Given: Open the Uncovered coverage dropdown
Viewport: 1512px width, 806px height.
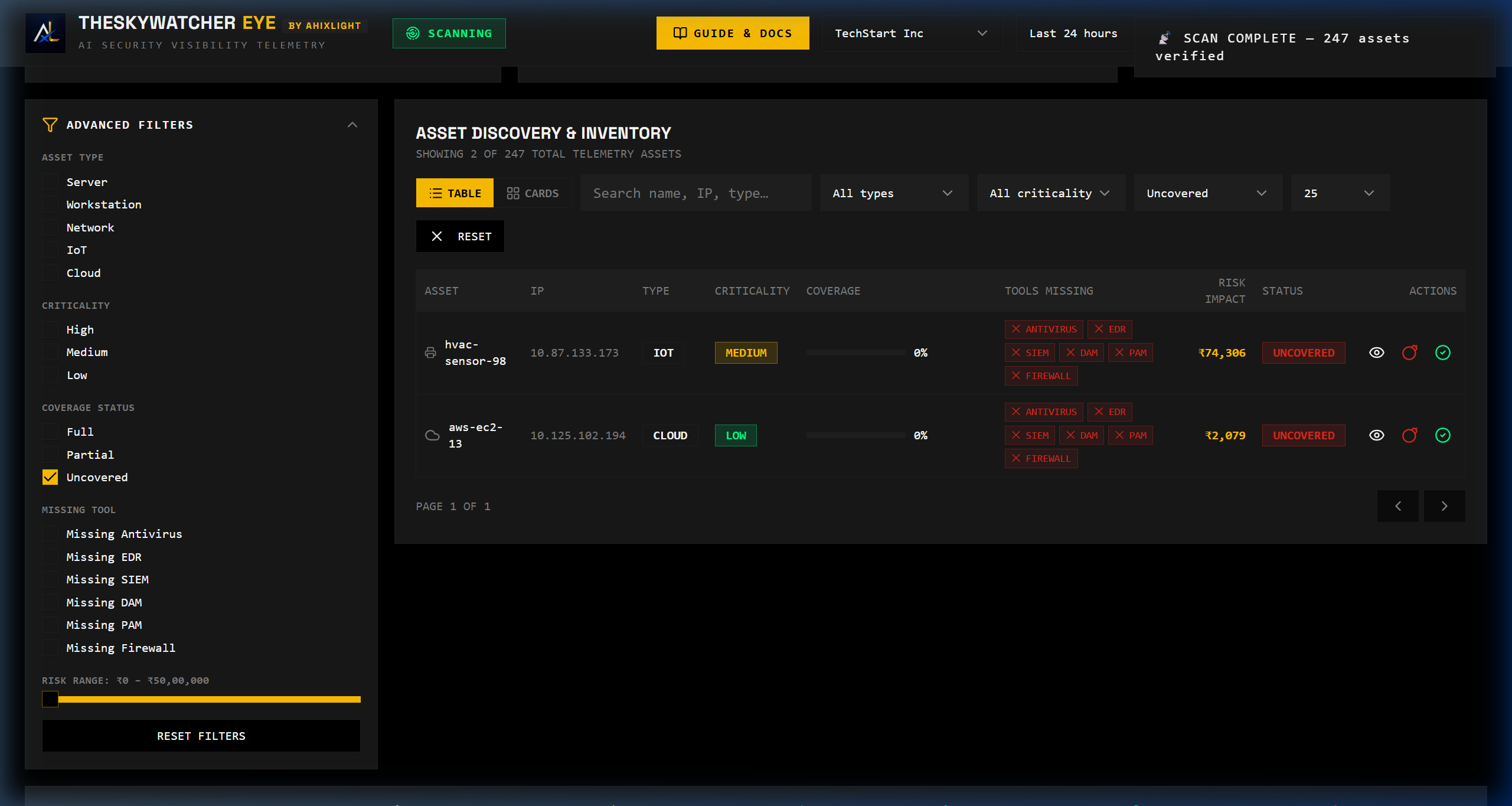Looking at the screenshot, I should pos(1208,193).
